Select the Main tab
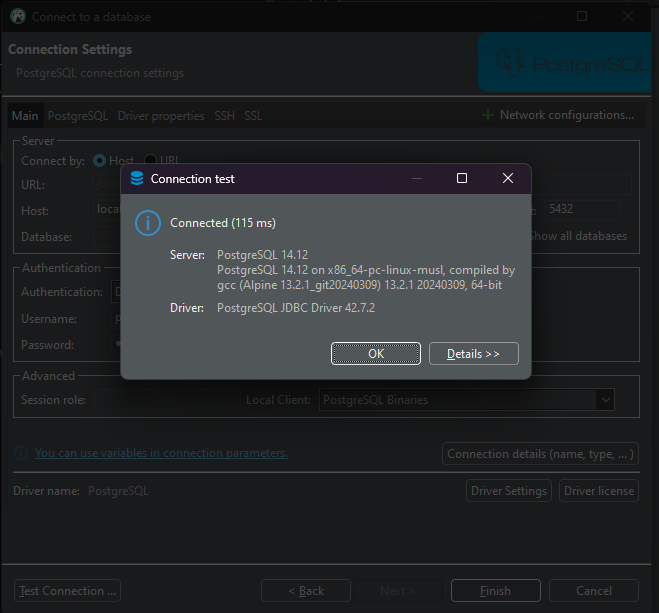 coord(25,116)
